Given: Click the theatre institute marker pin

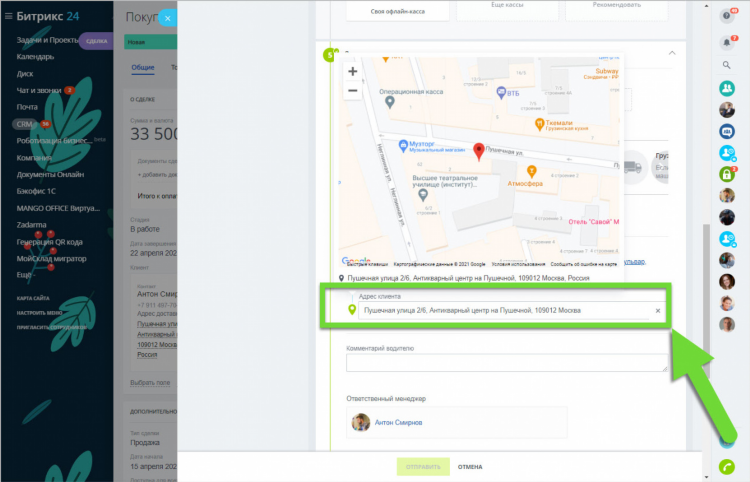Looking at the screenshot, I should (422, 195).
